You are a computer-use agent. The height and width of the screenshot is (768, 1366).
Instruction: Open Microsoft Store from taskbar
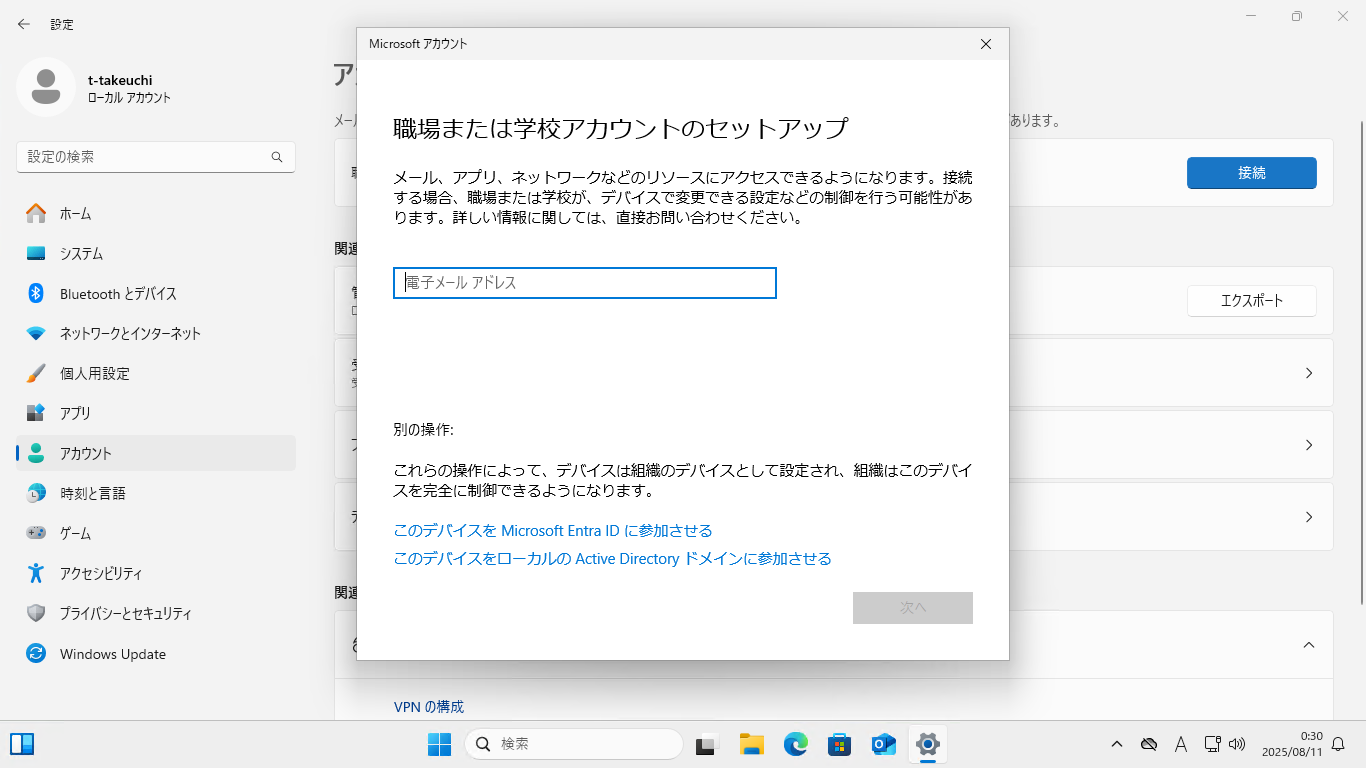[839, 744]
